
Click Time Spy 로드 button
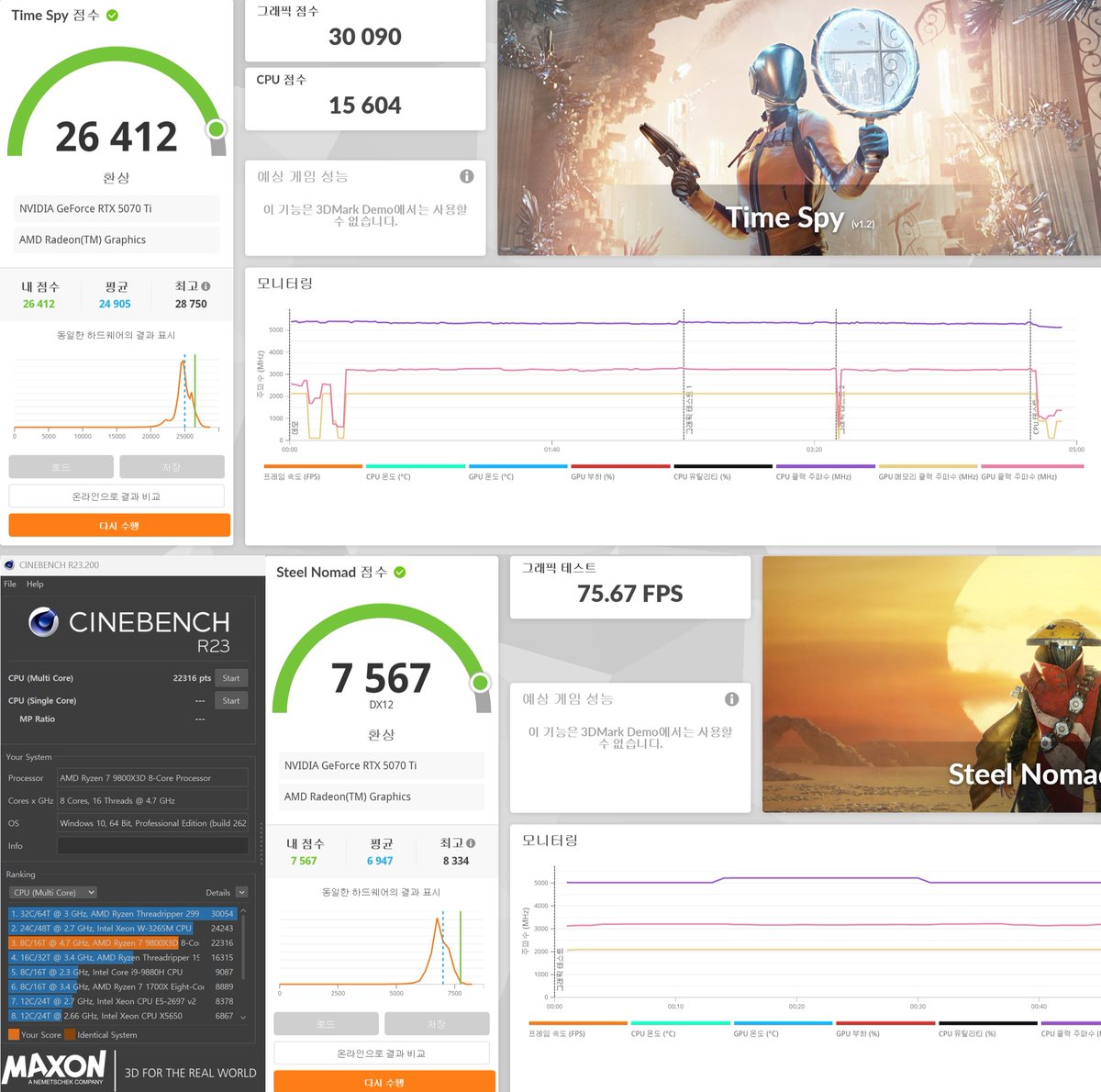click(61, 467)
